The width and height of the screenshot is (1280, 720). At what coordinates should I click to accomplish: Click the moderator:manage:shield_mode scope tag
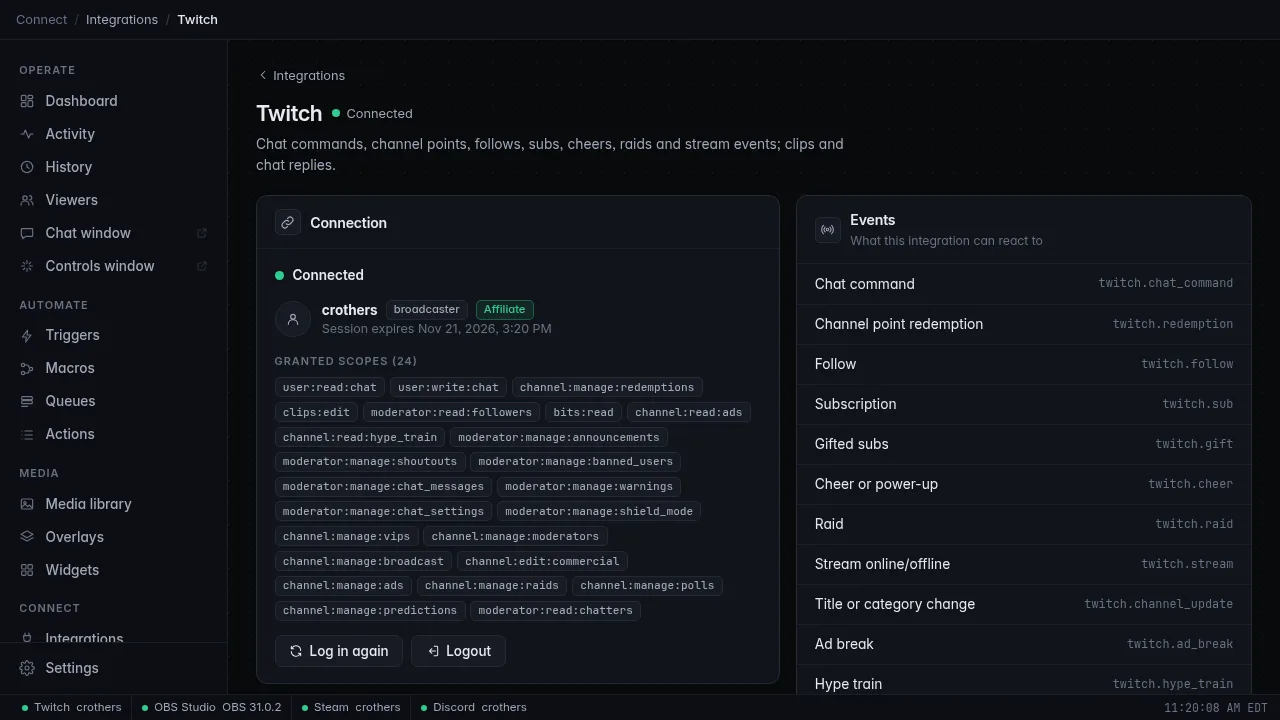click(x=599, y=511)
